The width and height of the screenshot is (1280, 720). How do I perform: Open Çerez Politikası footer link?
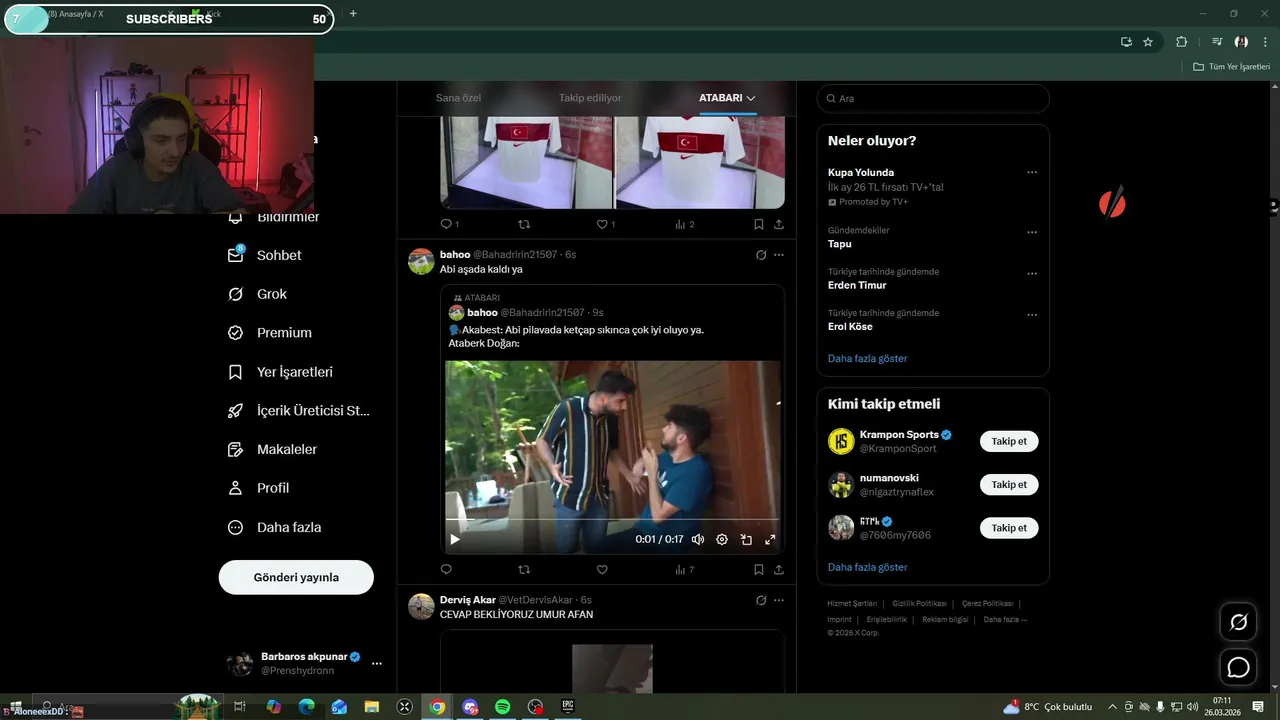coord(987,604)
